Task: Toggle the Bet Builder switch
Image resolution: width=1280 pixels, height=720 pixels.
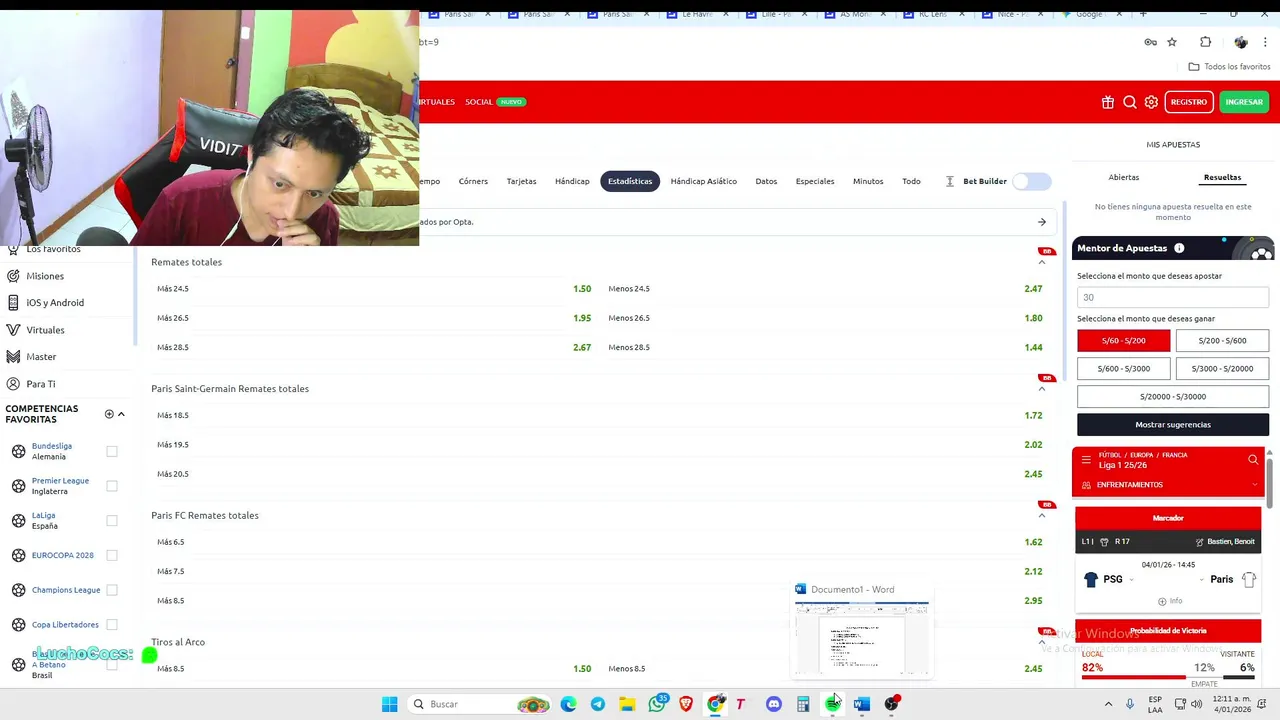Action: pos(1032,181)
